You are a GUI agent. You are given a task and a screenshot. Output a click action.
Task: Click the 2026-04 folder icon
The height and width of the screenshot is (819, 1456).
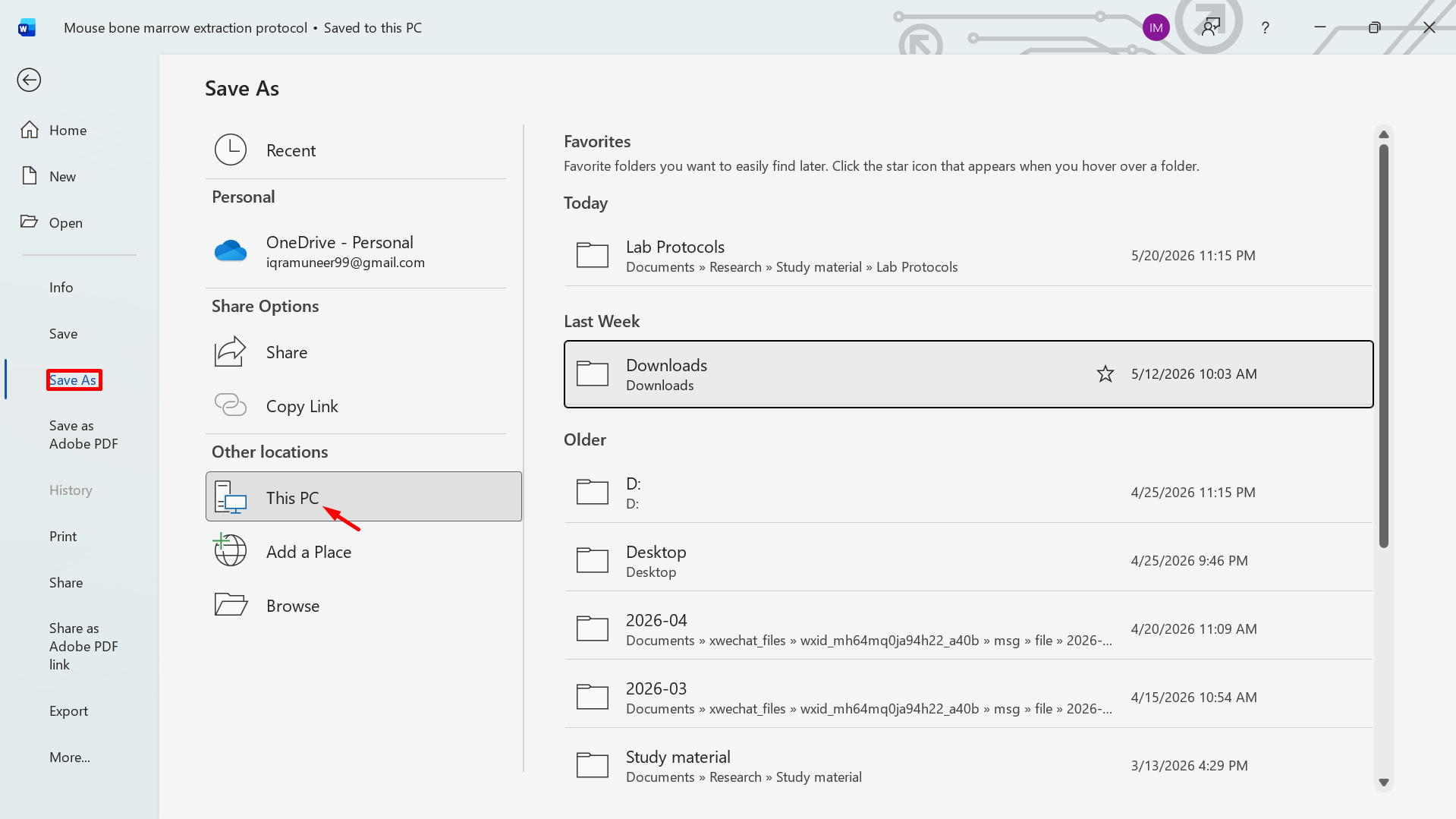[x=593, y=628]
